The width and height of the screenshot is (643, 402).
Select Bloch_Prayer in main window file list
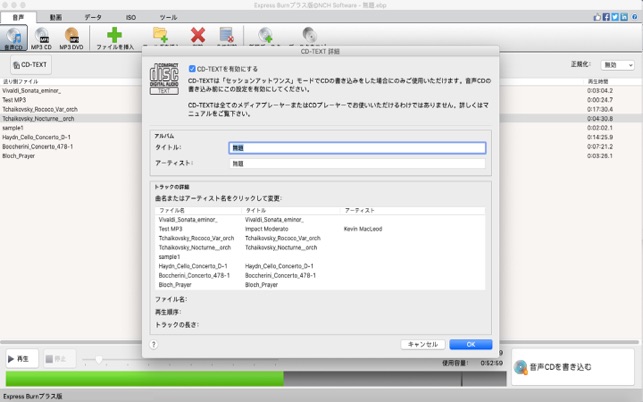click(x=18, y=156)
